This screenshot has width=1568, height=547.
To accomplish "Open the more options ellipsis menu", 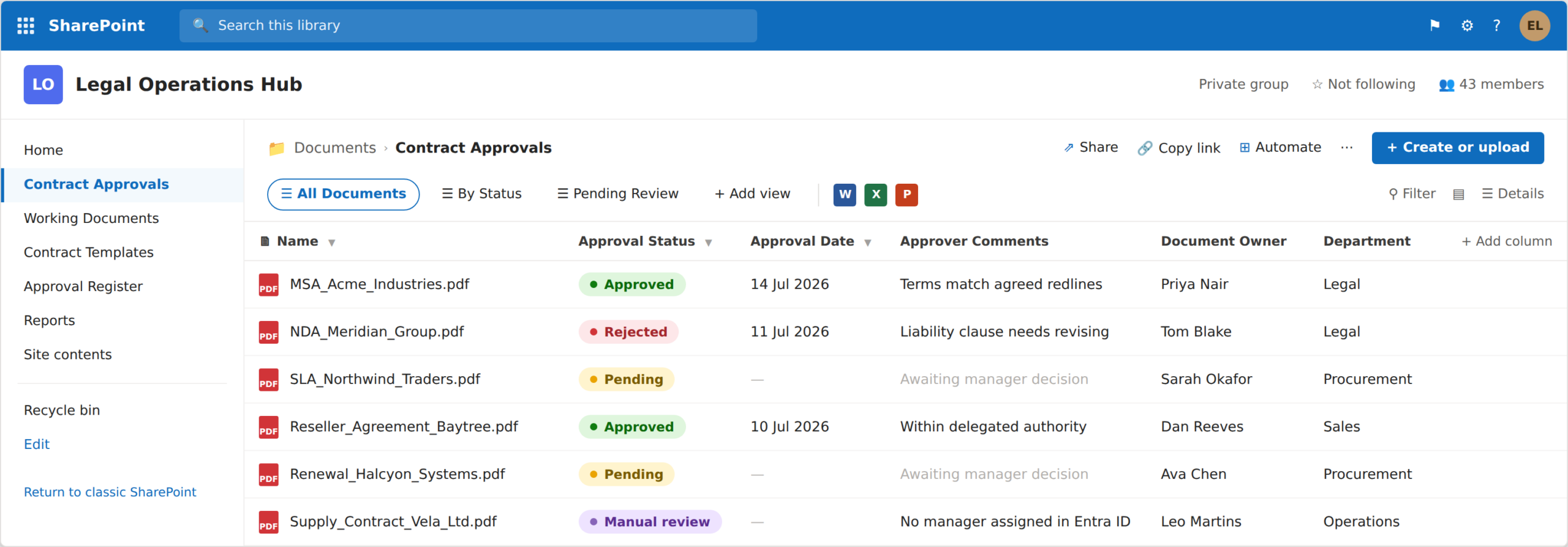I will tap(1346, 148).
